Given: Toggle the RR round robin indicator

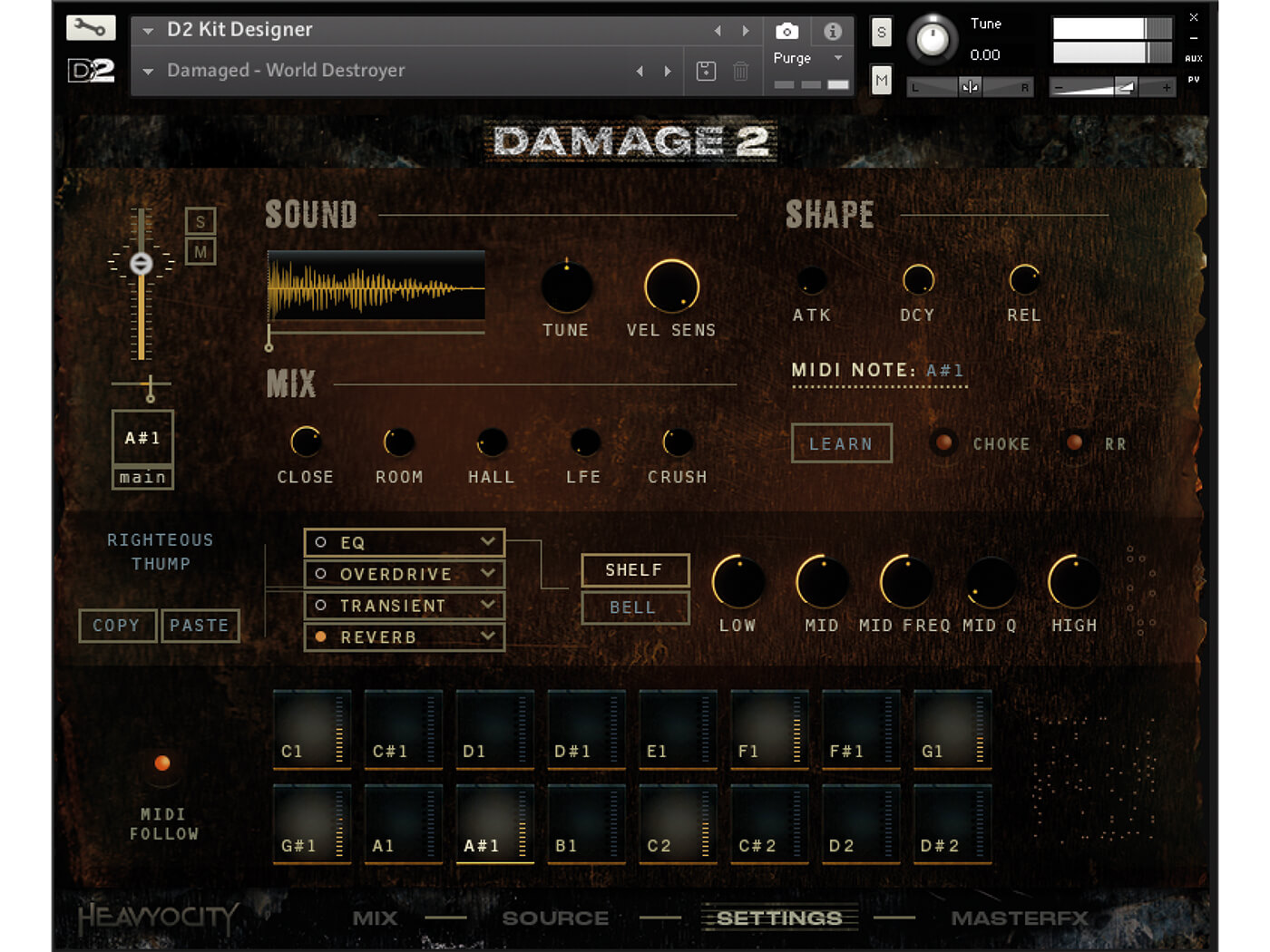Looking at the screenshot, I should tap(1075, 442).
